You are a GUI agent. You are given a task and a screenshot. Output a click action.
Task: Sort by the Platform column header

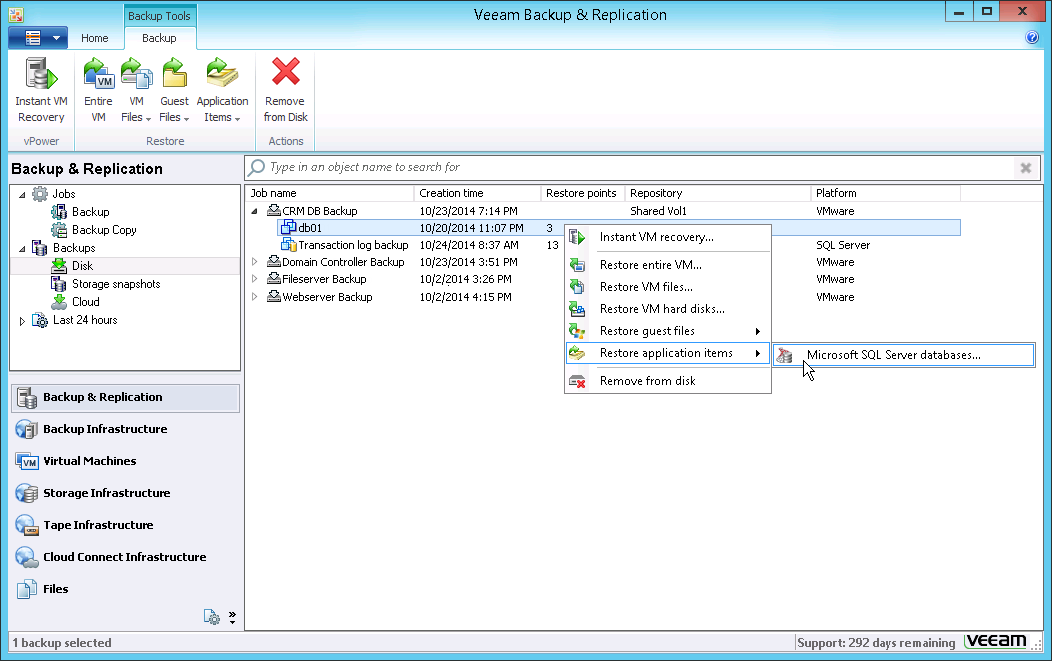[886, 193]
